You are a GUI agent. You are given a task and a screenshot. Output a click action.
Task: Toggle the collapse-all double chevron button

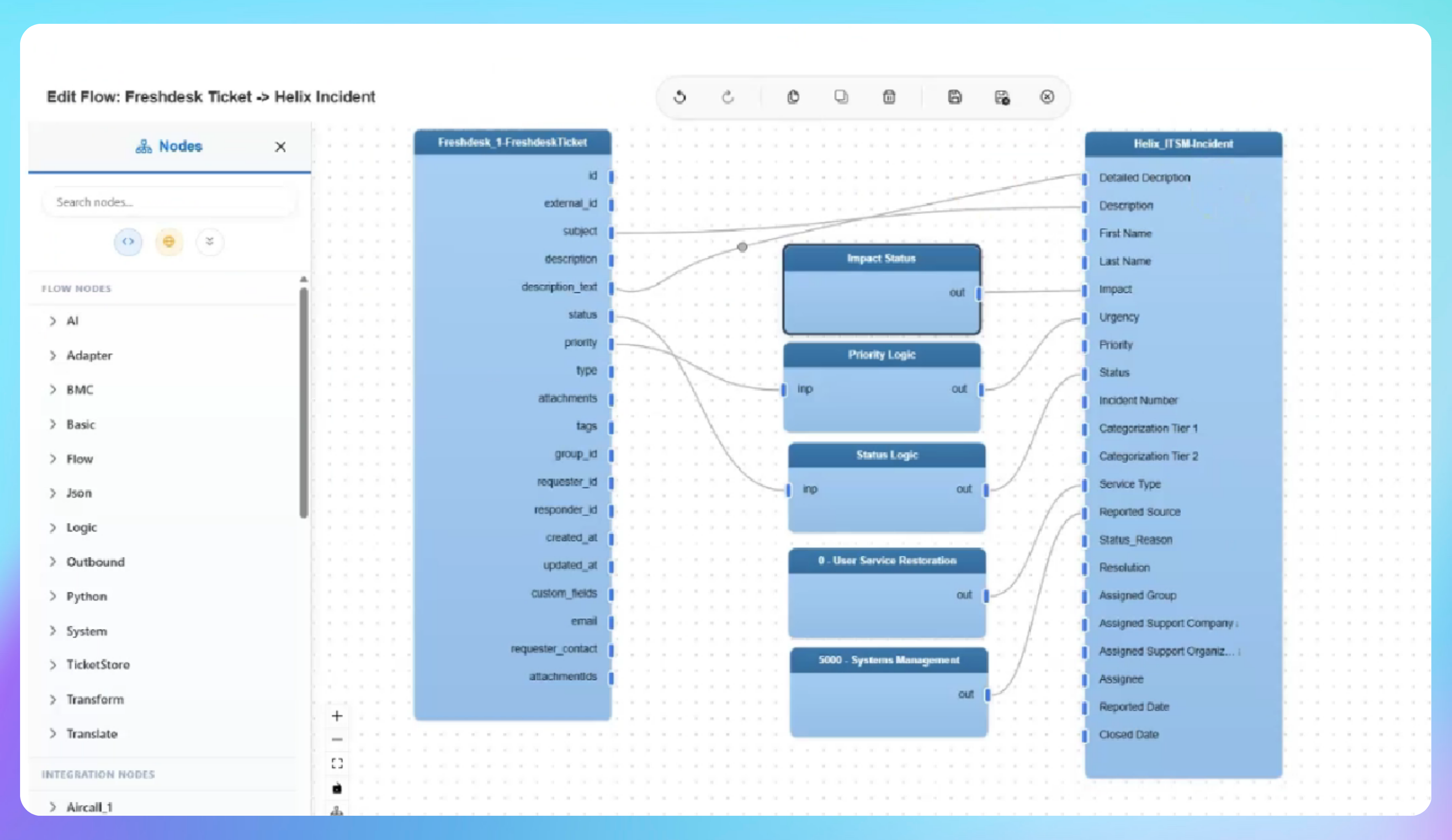210,241
